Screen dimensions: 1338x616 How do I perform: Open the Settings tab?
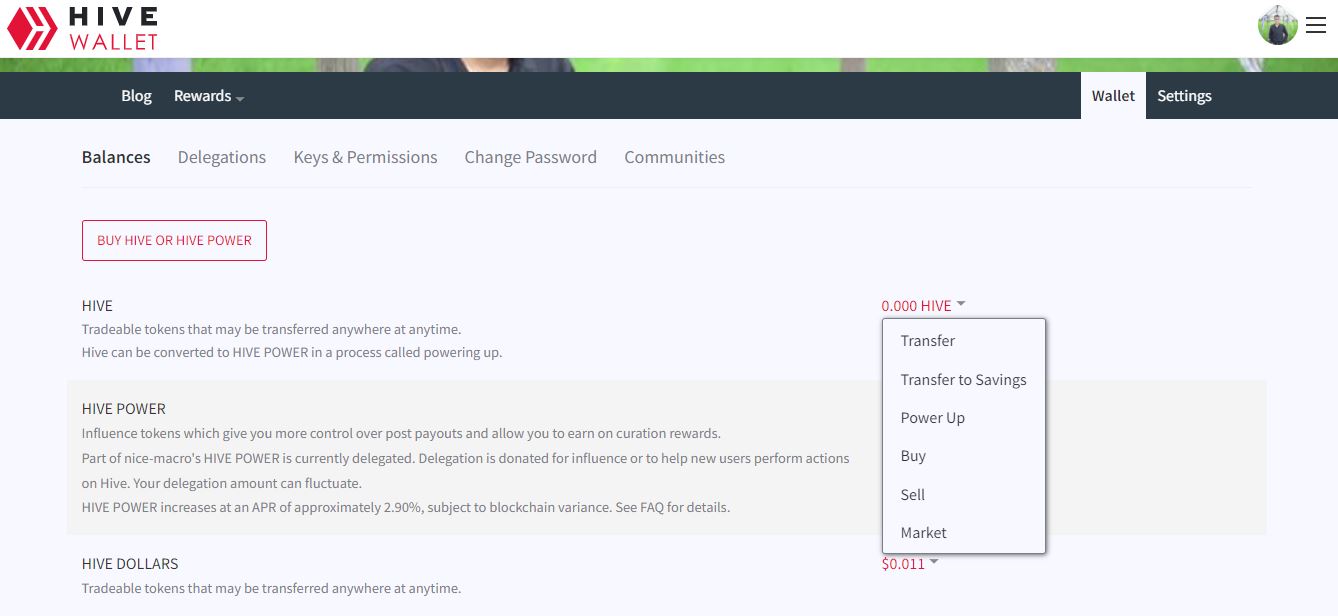(x=1184, y=96)
